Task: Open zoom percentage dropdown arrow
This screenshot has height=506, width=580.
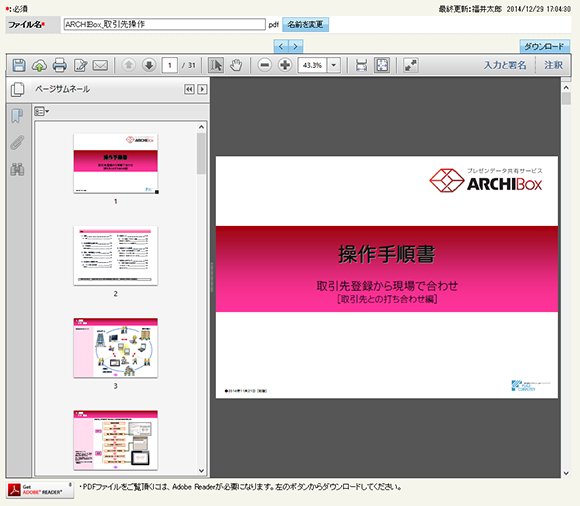Action: [x=334, y=65]
